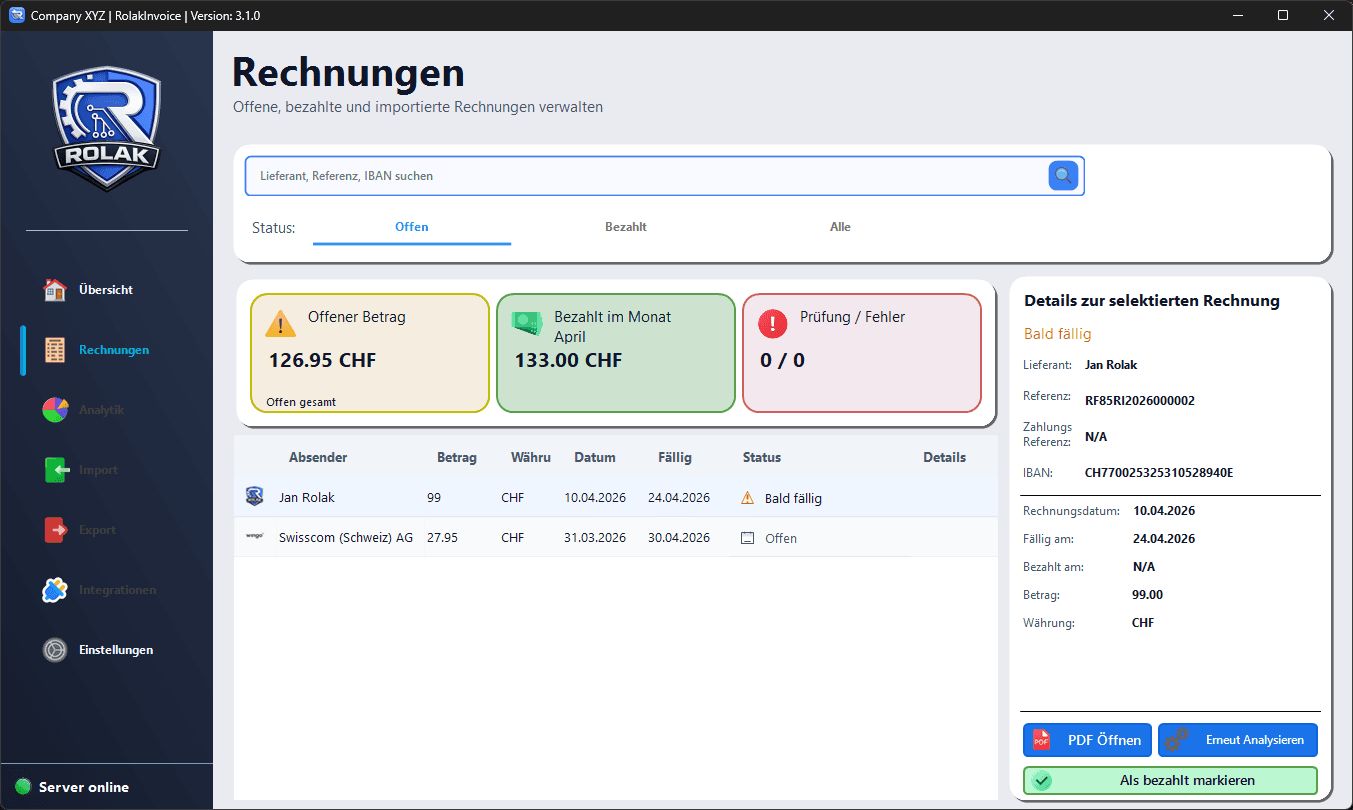Viewport: 1353px width, 810px height.
Task: Click the Analytik pie chart icon
Action: [55, 410]
